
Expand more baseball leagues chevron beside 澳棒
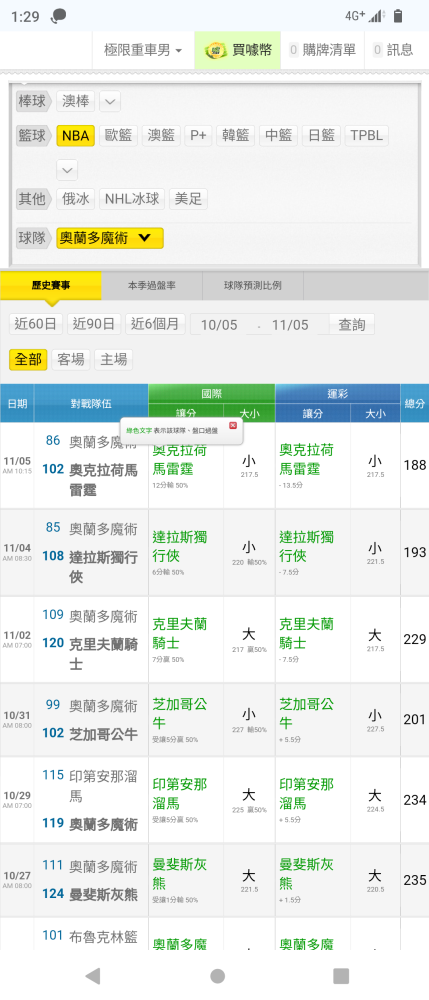pos(110,101)
